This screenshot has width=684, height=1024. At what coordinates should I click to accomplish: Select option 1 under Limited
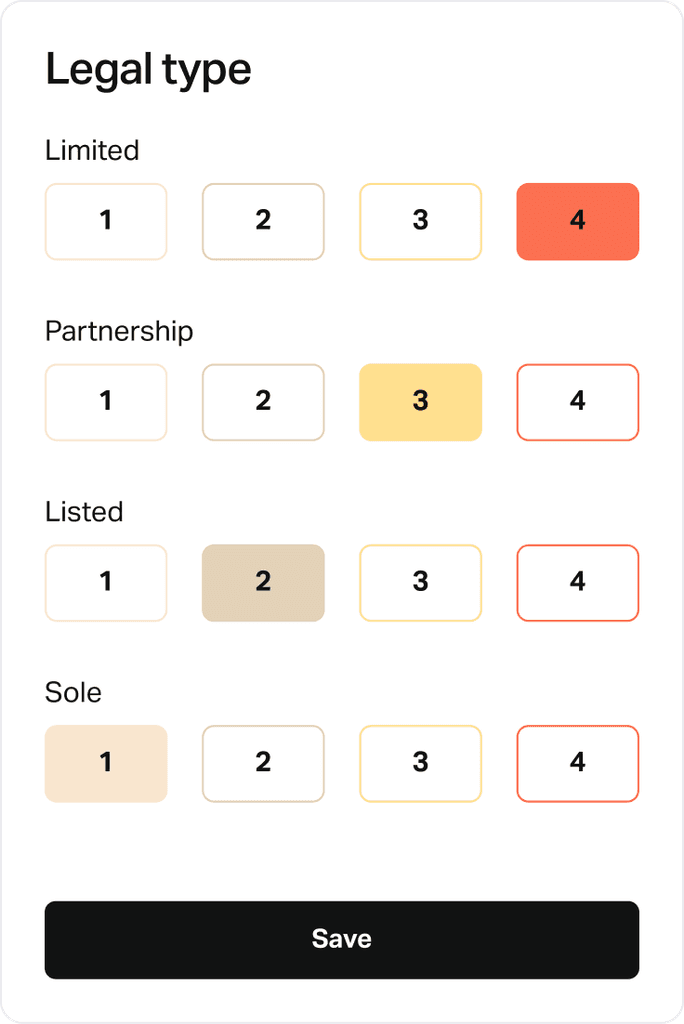[x=106, y=221]
